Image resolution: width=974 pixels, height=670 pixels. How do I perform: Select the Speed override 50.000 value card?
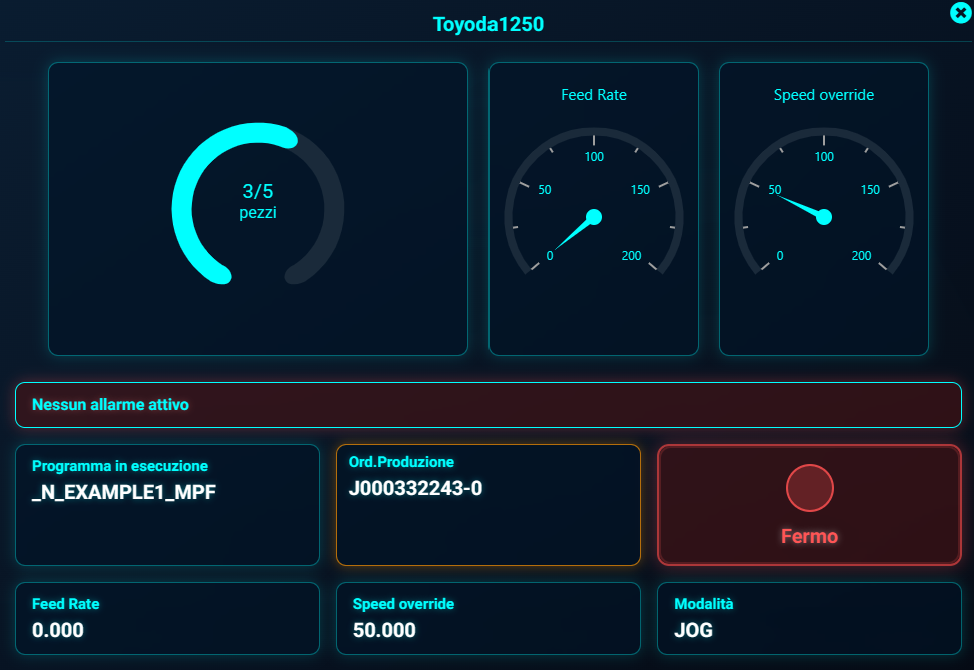coord(488,618)
